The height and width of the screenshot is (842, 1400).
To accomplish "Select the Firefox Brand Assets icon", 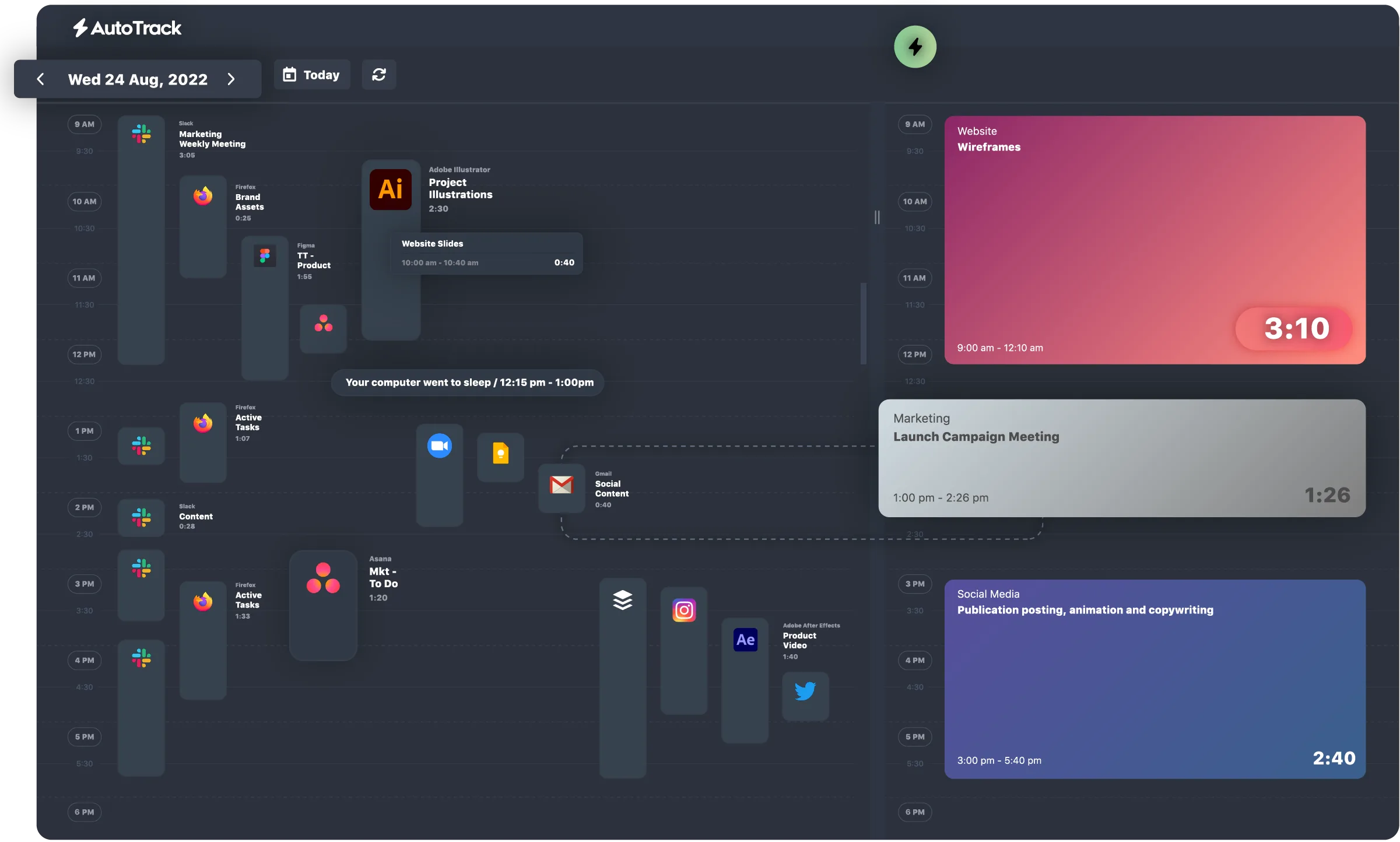I will [203, 195].
